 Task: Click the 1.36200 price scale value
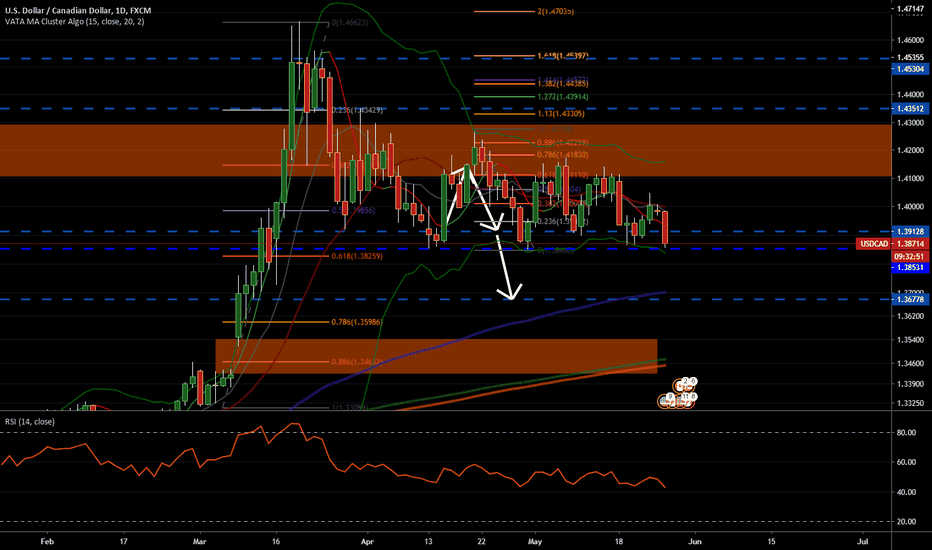[910, 316]
